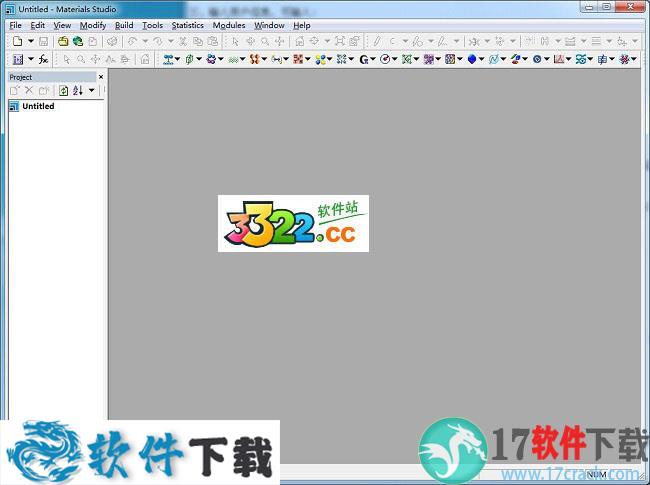The height and width of the screenshot is (485, 650).
Task: Click the yellow Open folder icon
Action: click(x=63, y=41)
